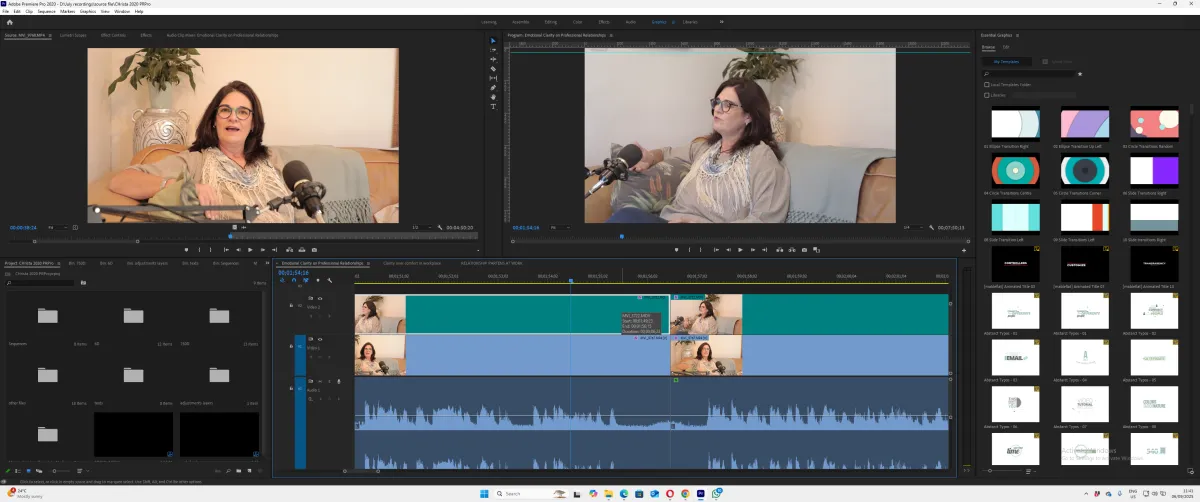Select the Ellipse Transition Right template
This screenshot has width=1200, height=502.
coord(1015,122)
